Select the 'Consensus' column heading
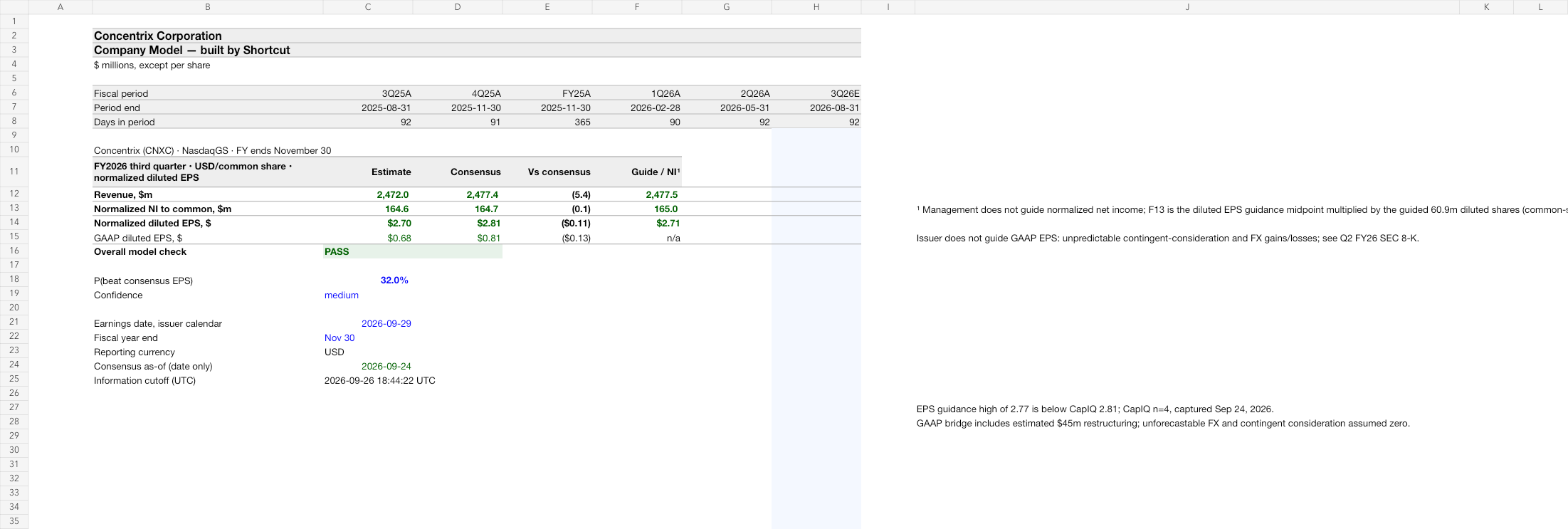The height and width of the screenshot is (529, 1568). (458, 172)
